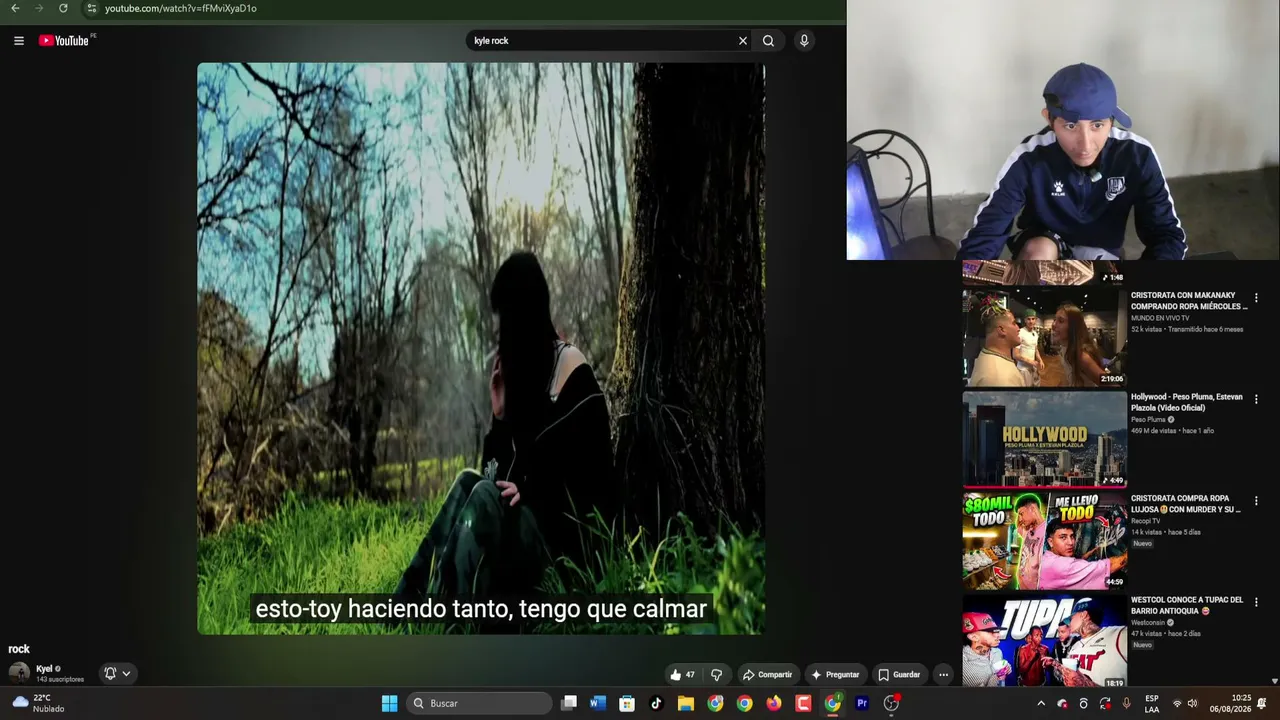Click the 'Recopi TV' channel name
1280x720 pixels.
pyautogui.click(x=1146, y=521)
